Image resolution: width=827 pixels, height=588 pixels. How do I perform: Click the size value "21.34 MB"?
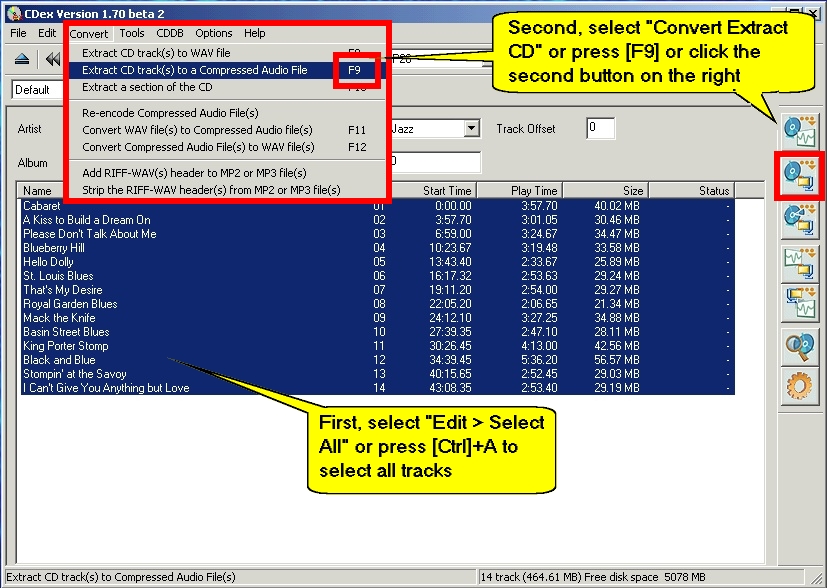(617, 304)
